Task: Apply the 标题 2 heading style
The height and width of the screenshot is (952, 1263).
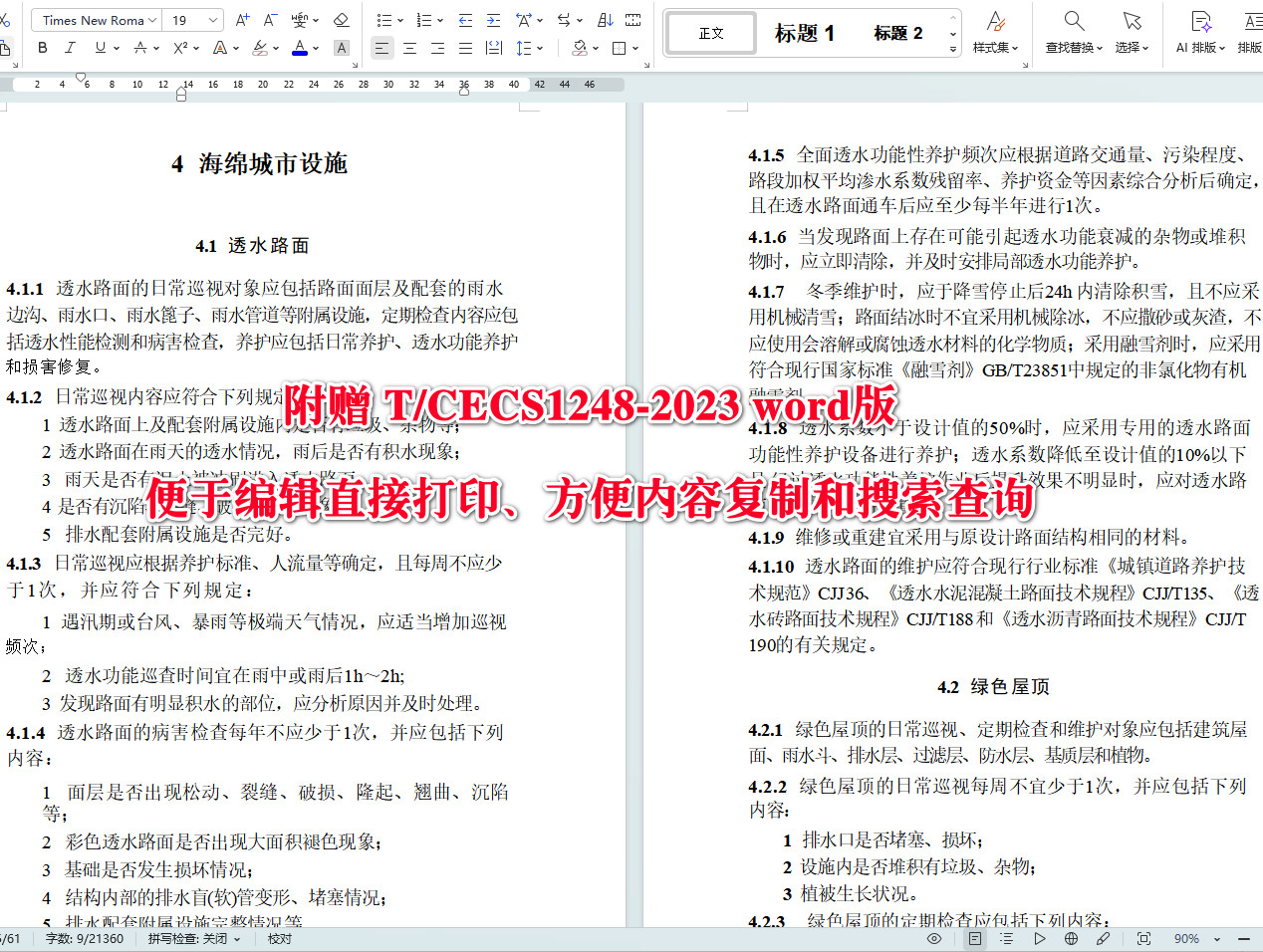Action: click(897, 33)
